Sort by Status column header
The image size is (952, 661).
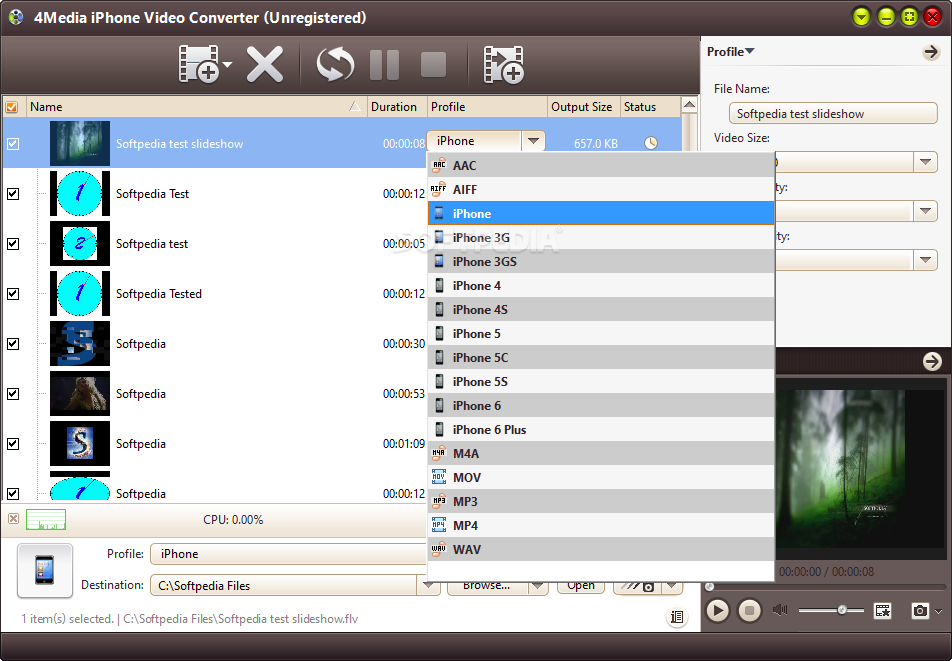(x=650, y=107)
